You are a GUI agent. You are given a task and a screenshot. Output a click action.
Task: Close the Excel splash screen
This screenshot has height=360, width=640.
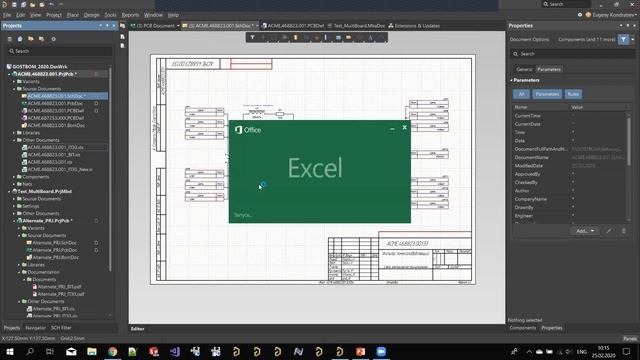pos(404,128)
